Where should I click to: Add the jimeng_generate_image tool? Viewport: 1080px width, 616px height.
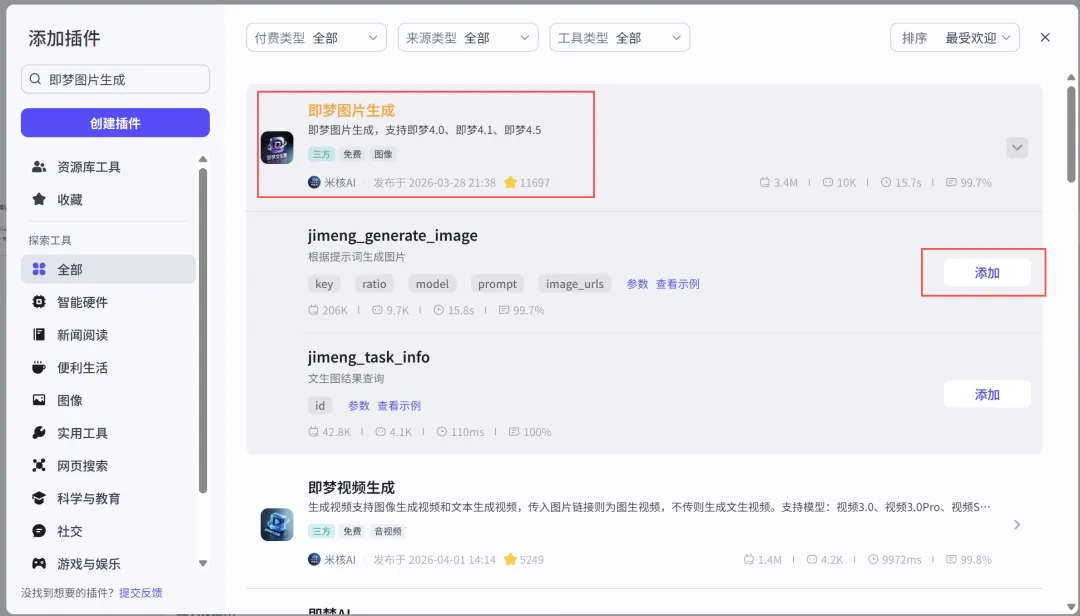tap(987, 273)
